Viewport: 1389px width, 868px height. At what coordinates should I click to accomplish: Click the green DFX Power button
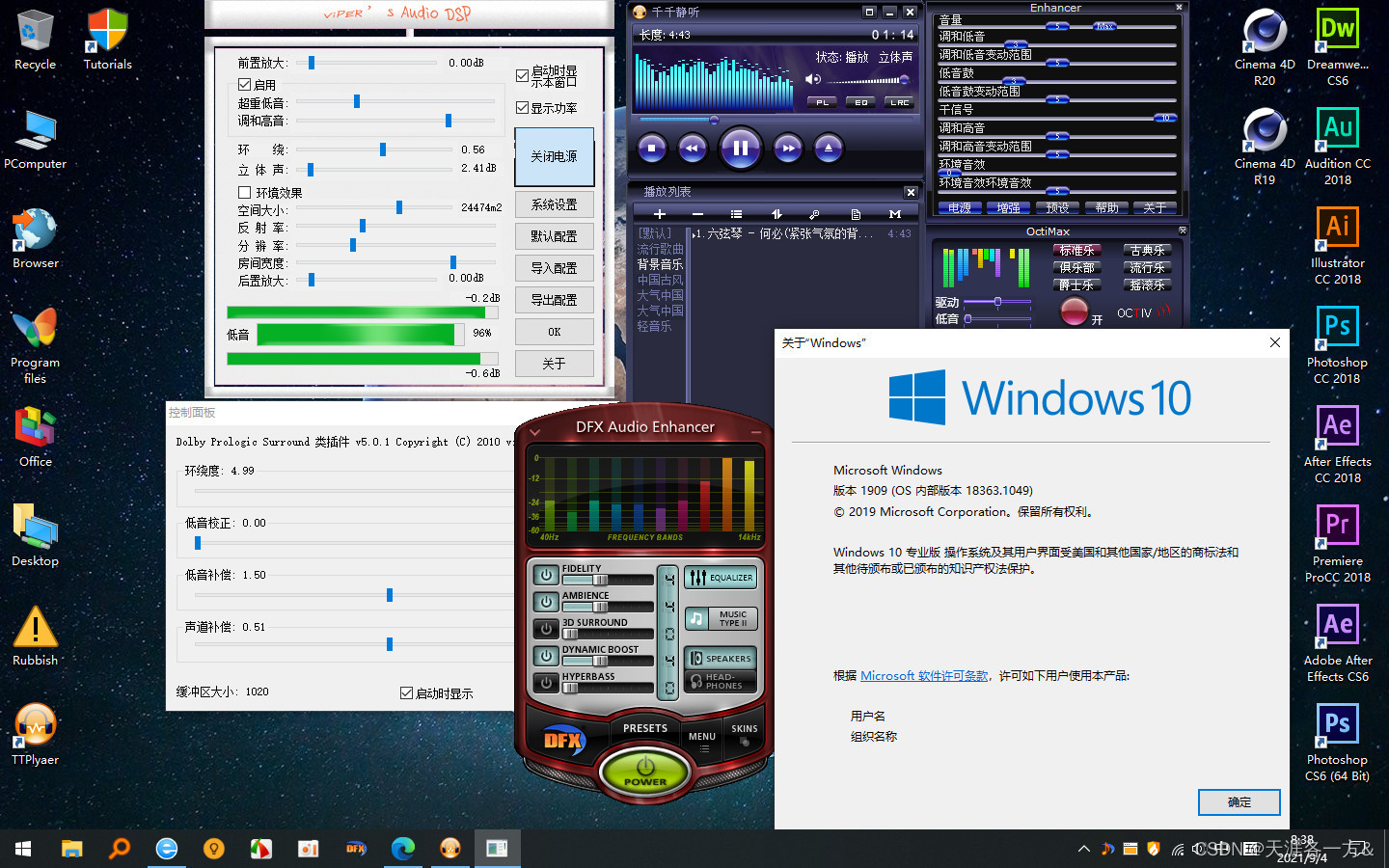(x=645, y=773)
